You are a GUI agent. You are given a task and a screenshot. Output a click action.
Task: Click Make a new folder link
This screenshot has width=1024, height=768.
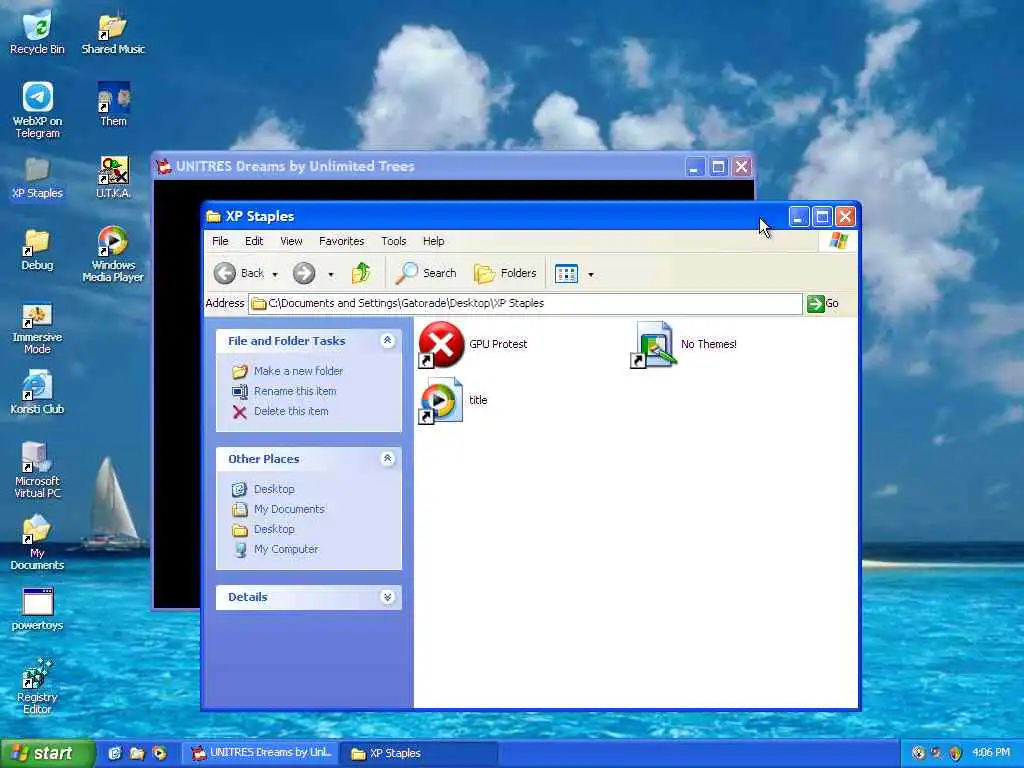288,371
